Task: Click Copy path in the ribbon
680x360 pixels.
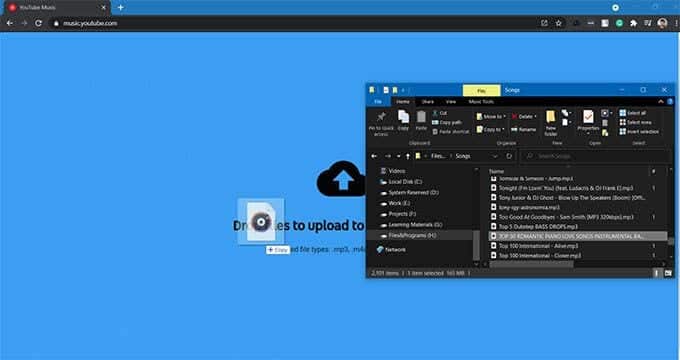Action: coord(447,122)
